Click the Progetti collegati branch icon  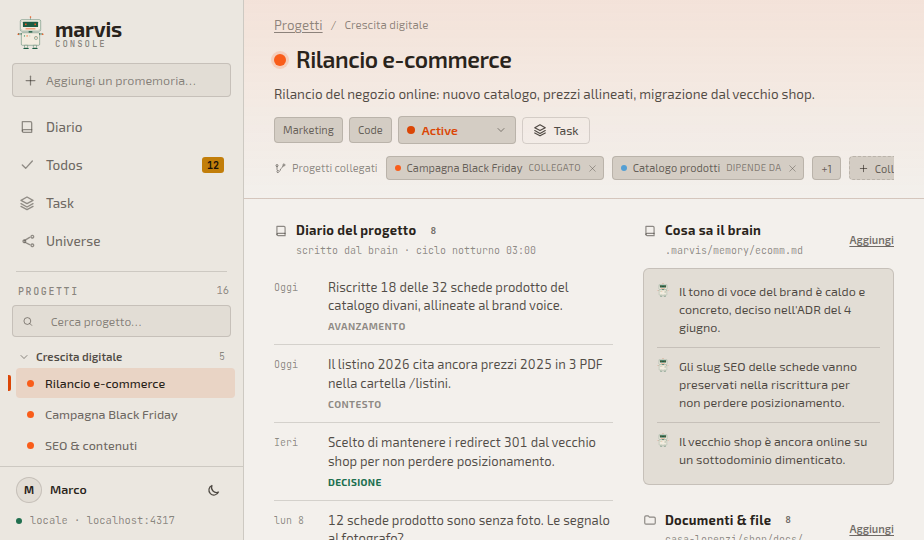(280, 169)
